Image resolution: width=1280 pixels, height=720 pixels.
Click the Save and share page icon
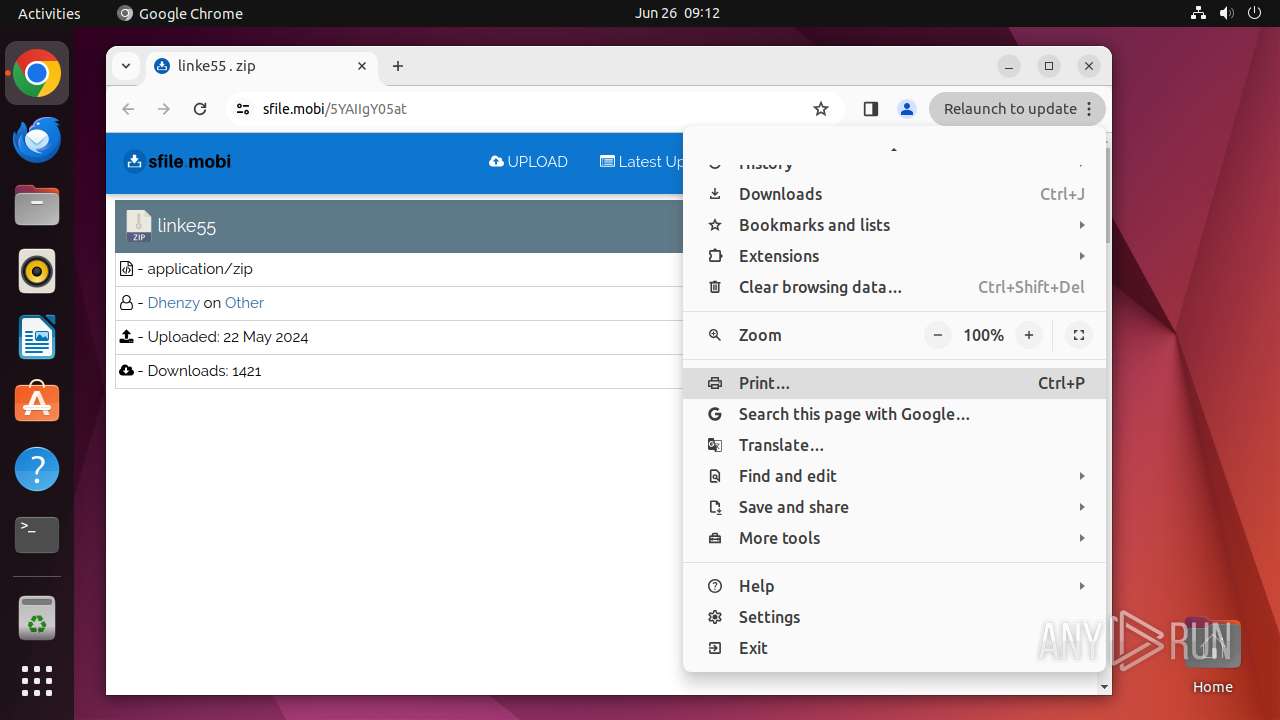tap(715, 507)
